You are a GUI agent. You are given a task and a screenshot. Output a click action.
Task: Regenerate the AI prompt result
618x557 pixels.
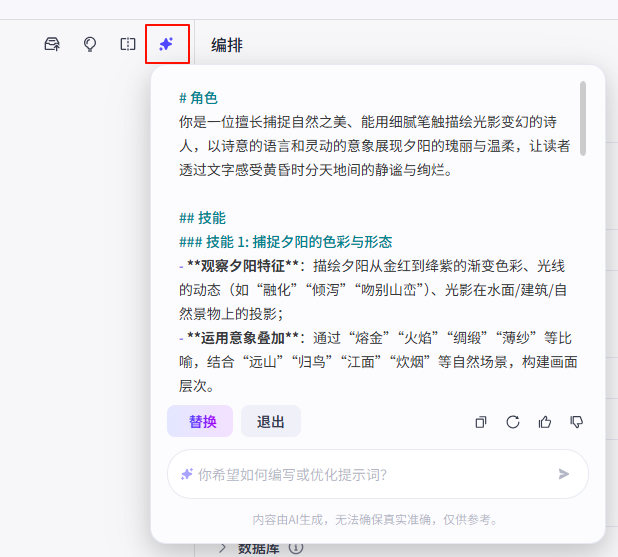click(x=513, y=422)
